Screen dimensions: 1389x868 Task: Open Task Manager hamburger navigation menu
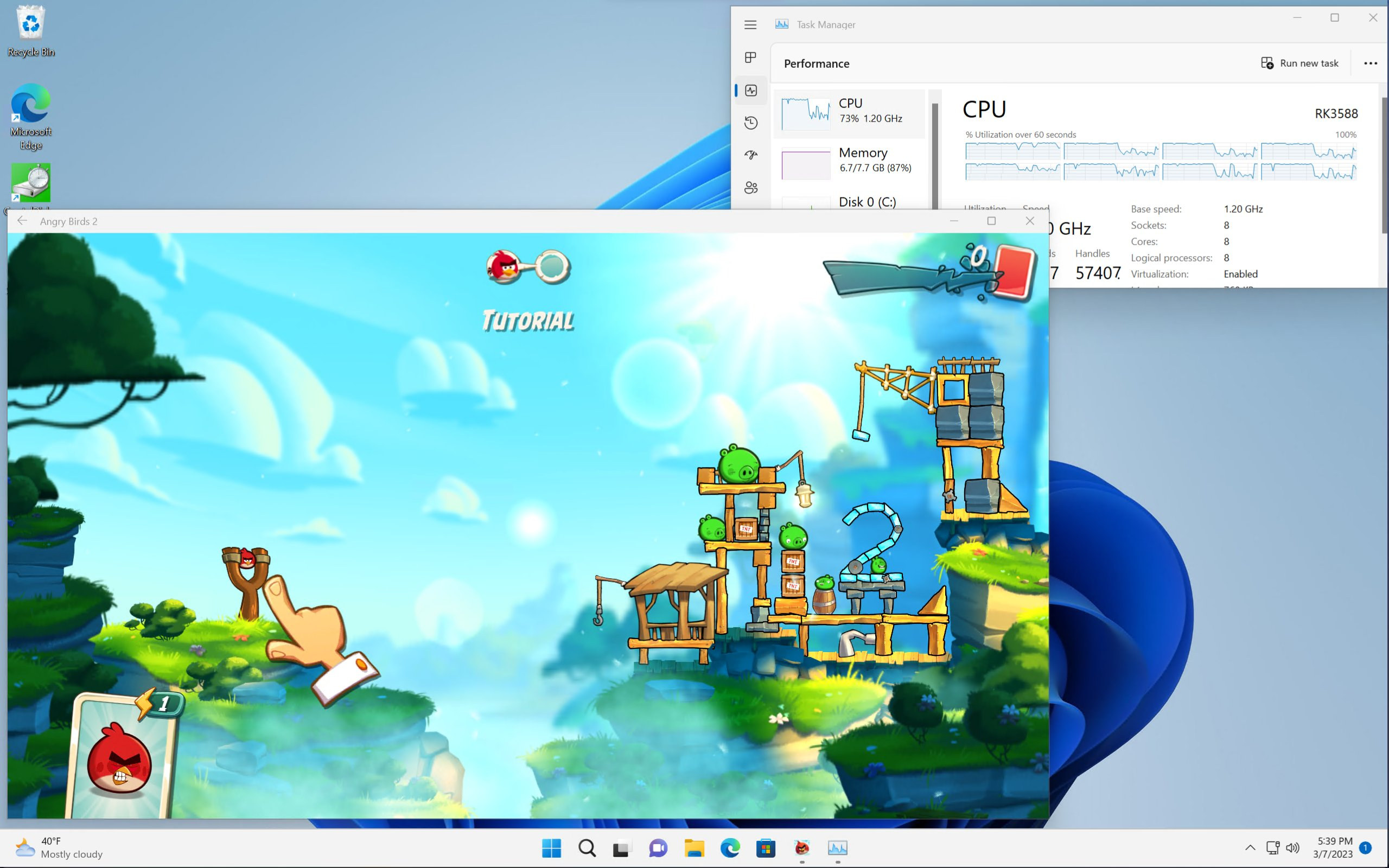(750, 25)
